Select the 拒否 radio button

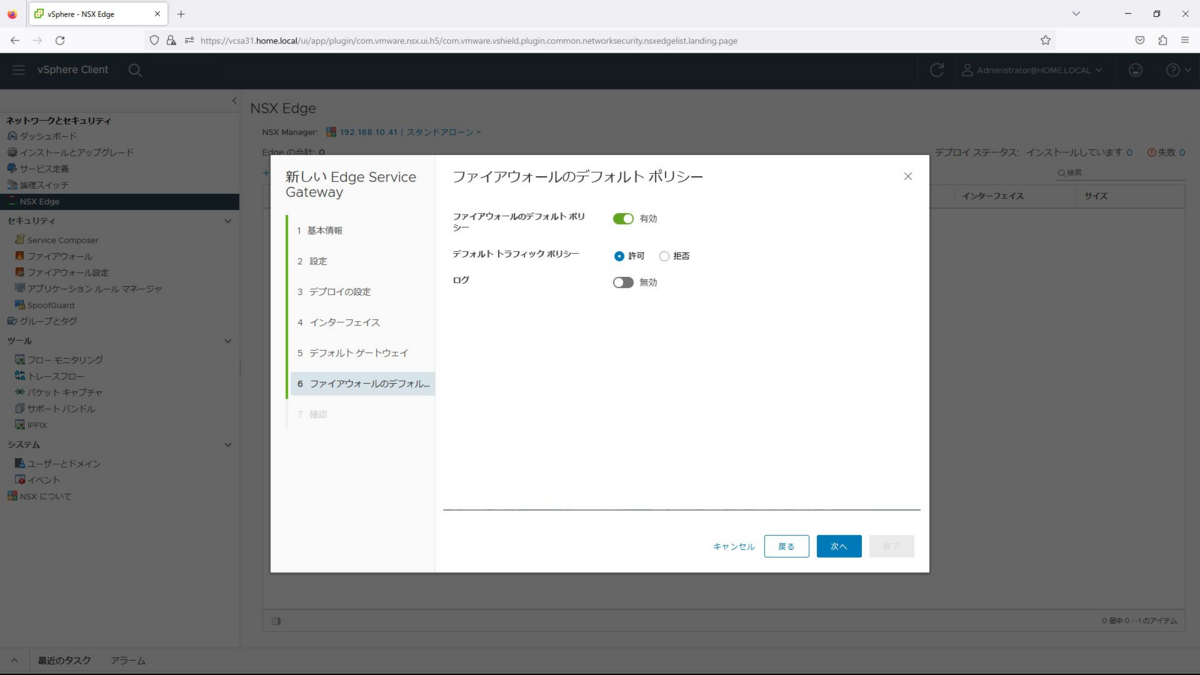click(664, 256)
